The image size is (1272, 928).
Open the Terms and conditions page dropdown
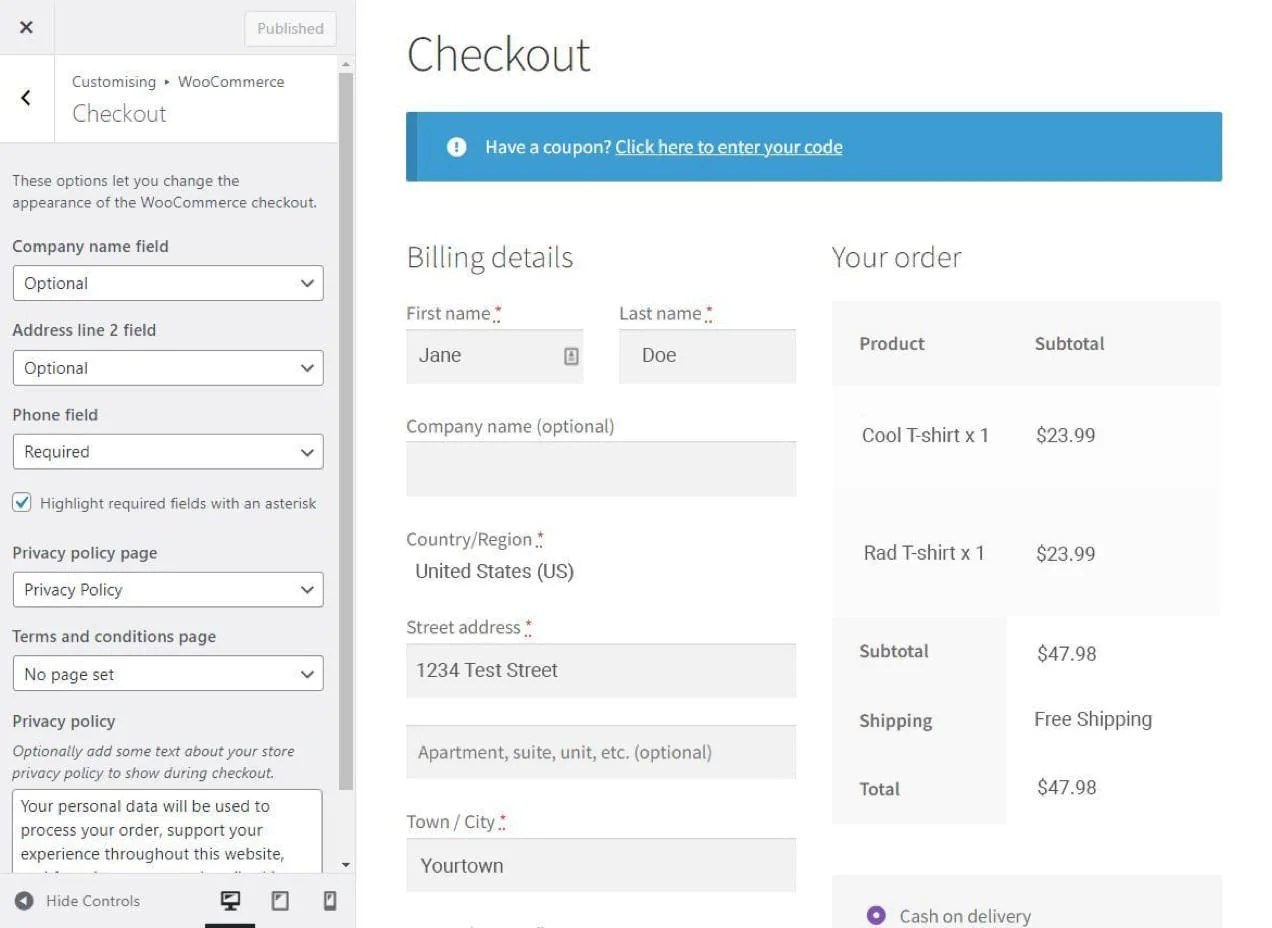167,673
